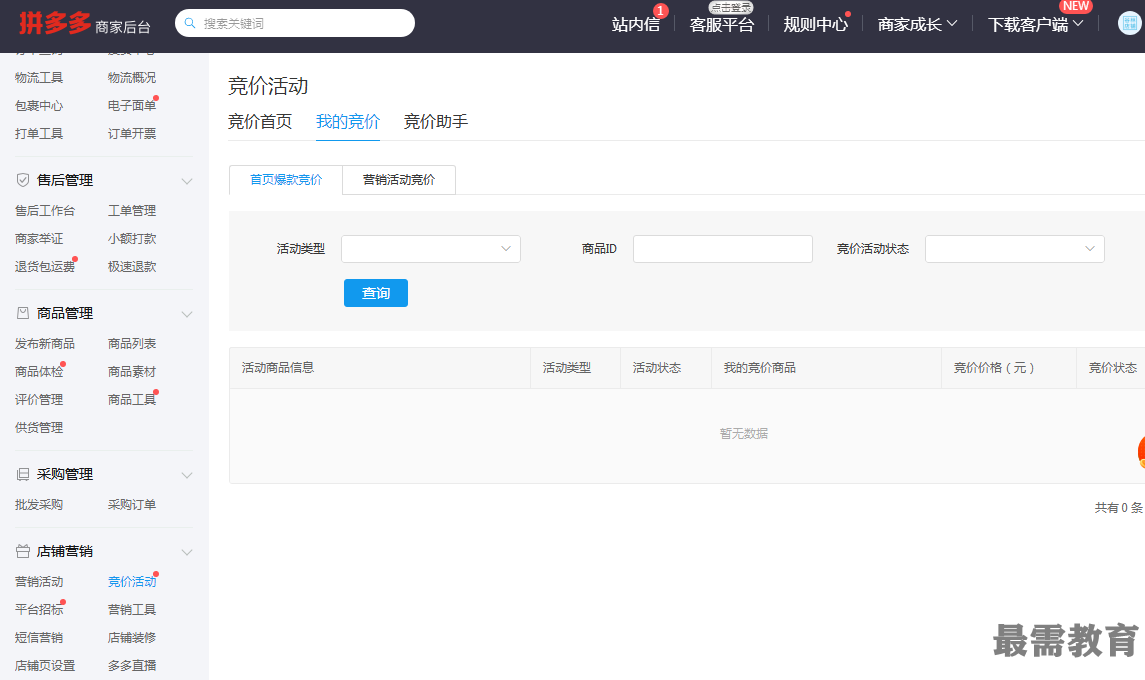Open 工单管理 in sidebar
The image size is (1145, 680).
[x=131, y=210]
